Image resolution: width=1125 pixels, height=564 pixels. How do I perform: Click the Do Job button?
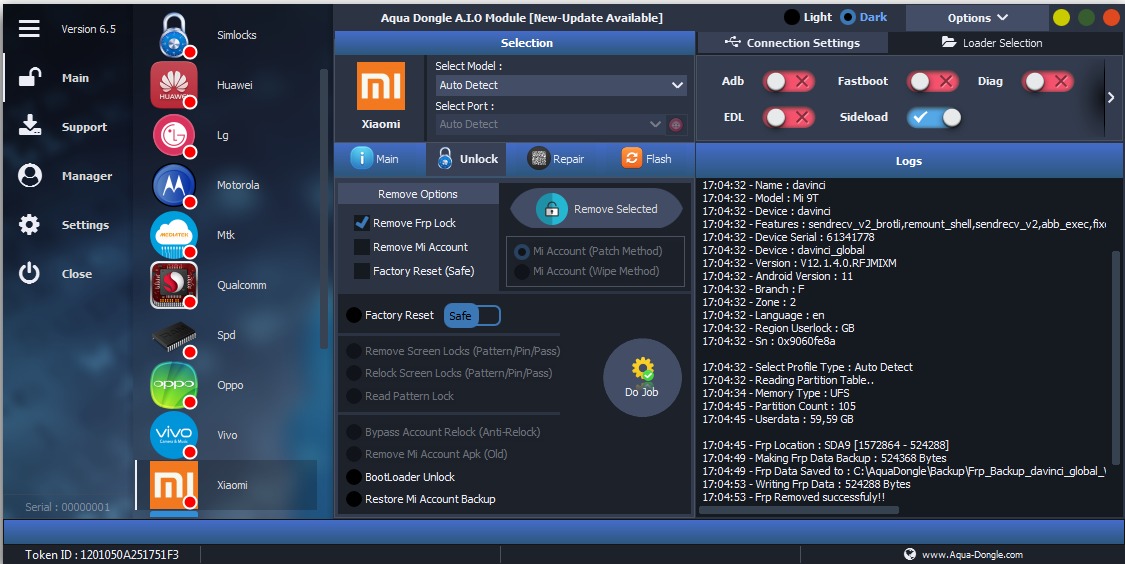[x=642, y=377]
